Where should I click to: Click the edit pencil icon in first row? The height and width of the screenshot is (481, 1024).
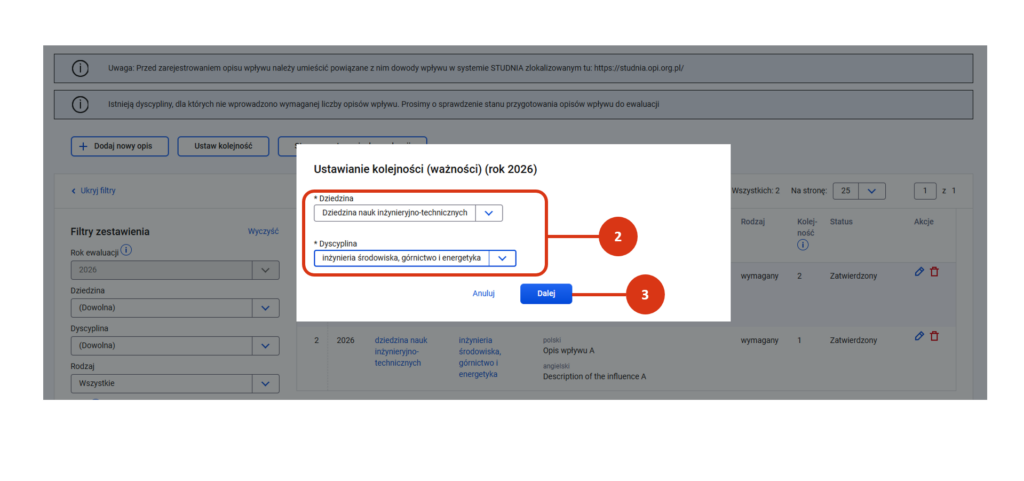[920, 272]
